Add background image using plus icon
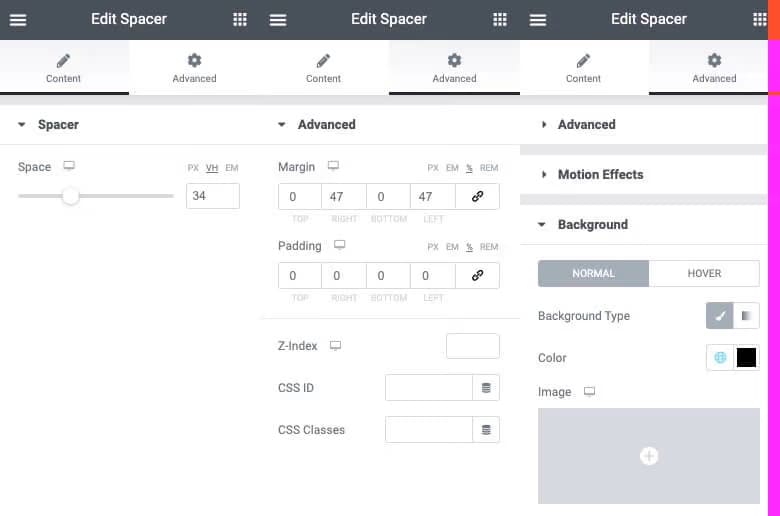780x516 pixels. (649, 456)
